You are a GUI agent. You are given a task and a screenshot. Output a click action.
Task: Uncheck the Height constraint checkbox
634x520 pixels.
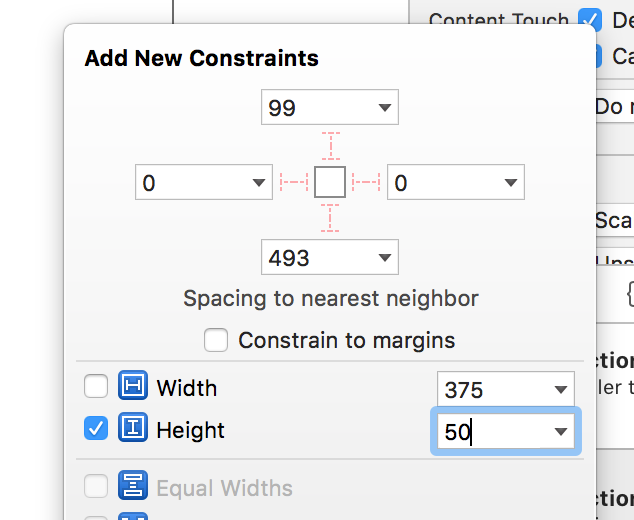96,428
